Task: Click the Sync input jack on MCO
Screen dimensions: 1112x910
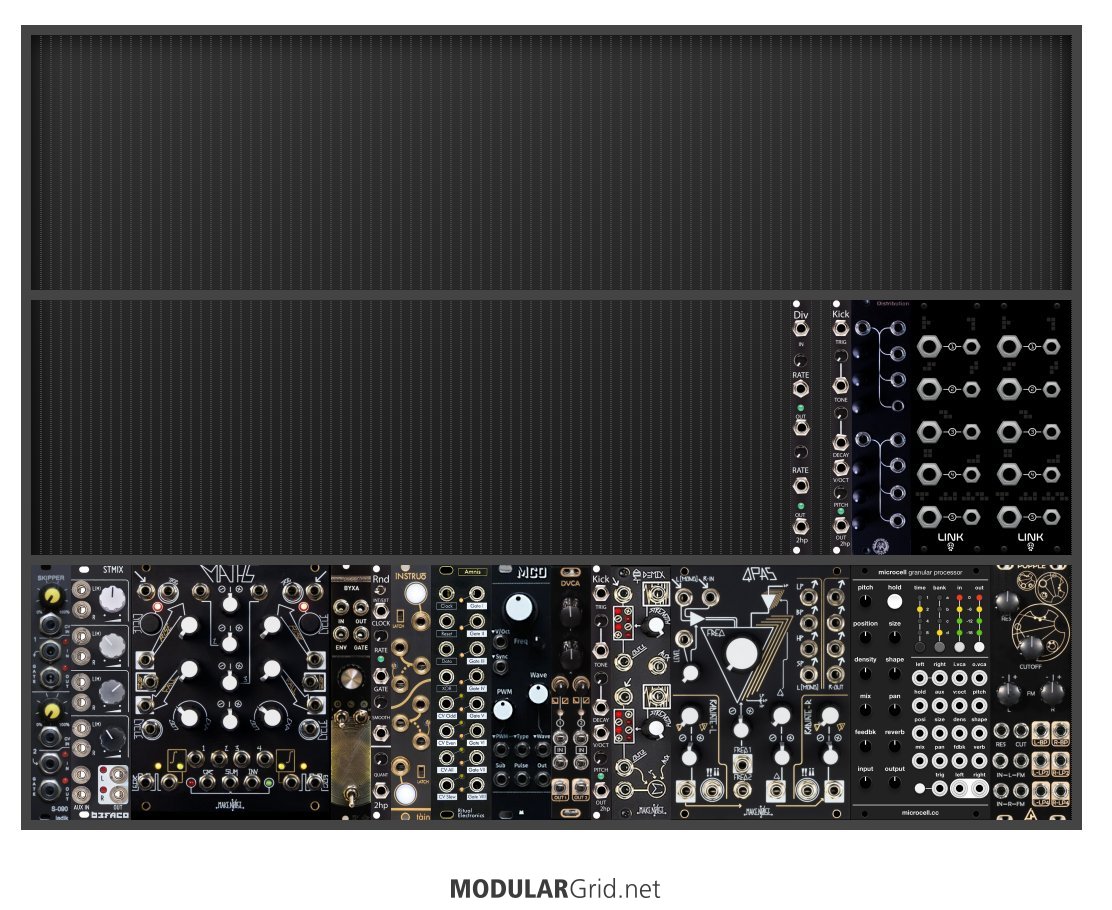Action: 500,667
